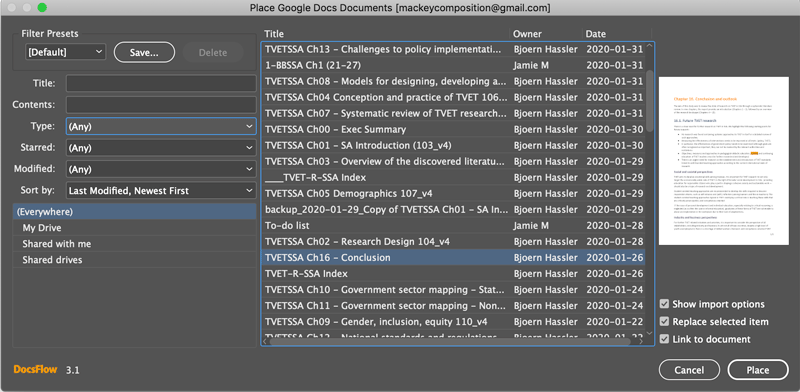Click the DocsFlow logo
This screenshot has height=392, width=800.
[x=35, y=369]
